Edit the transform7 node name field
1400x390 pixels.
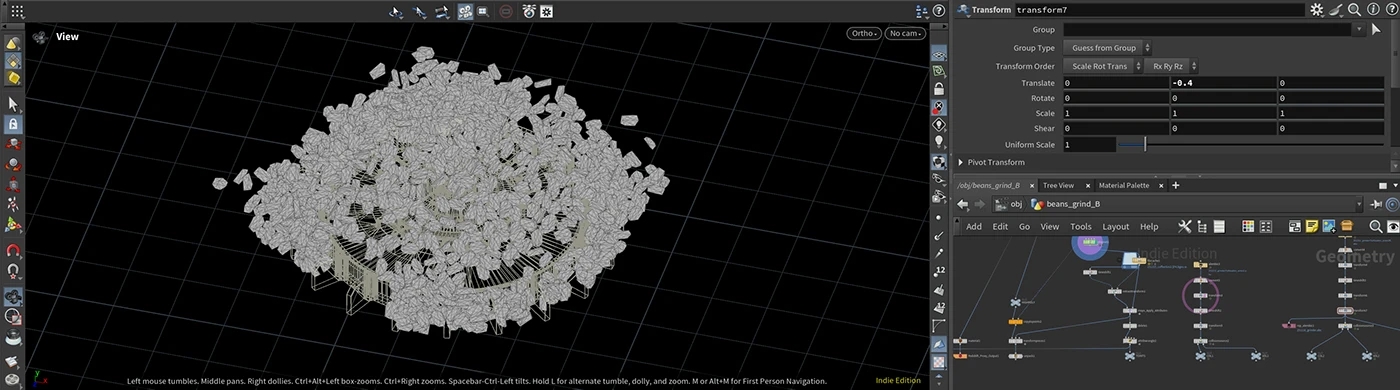coord(1160,9)
